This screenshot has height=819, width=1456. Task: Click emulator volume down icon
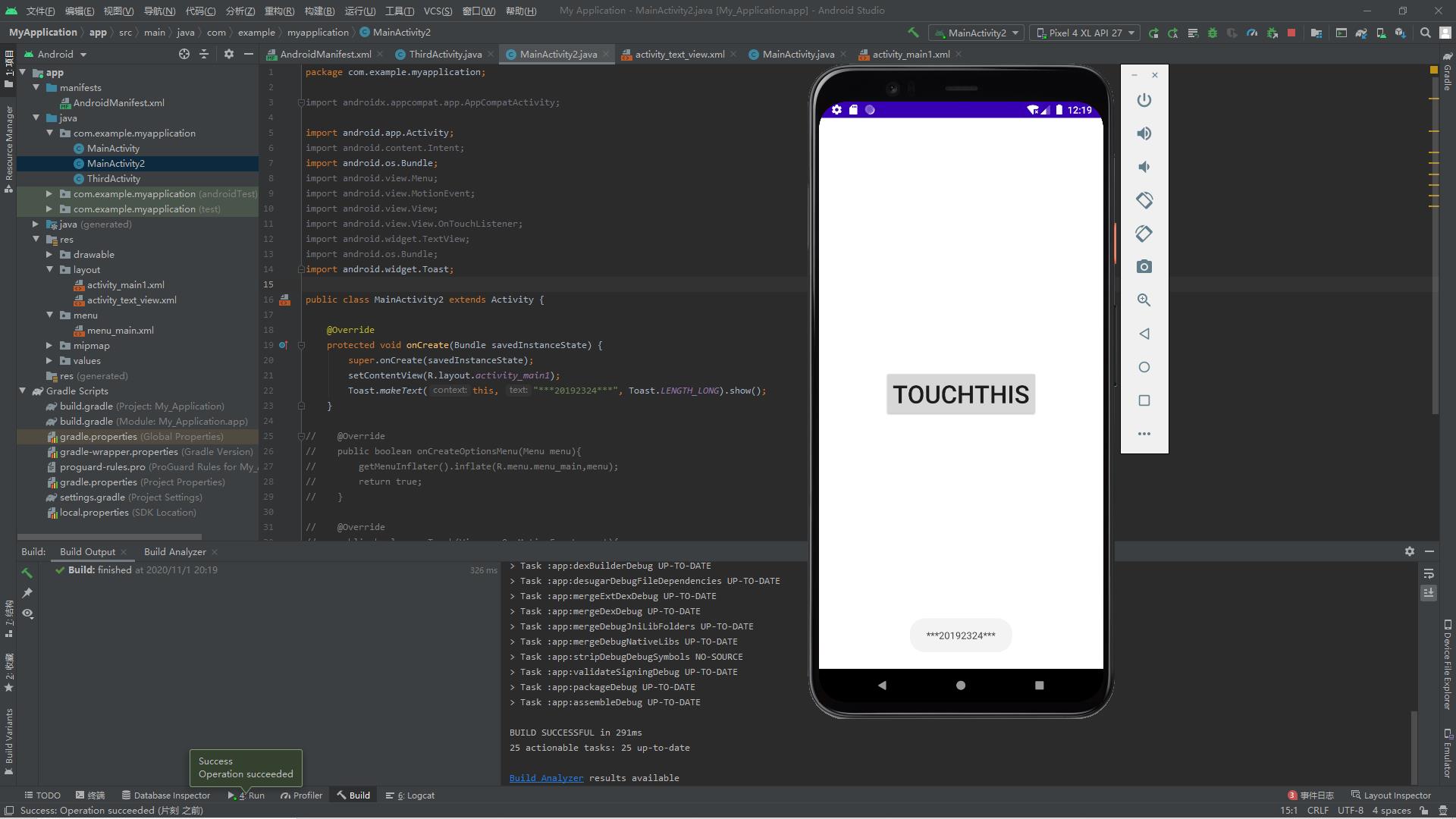(x=1144, y=167)
